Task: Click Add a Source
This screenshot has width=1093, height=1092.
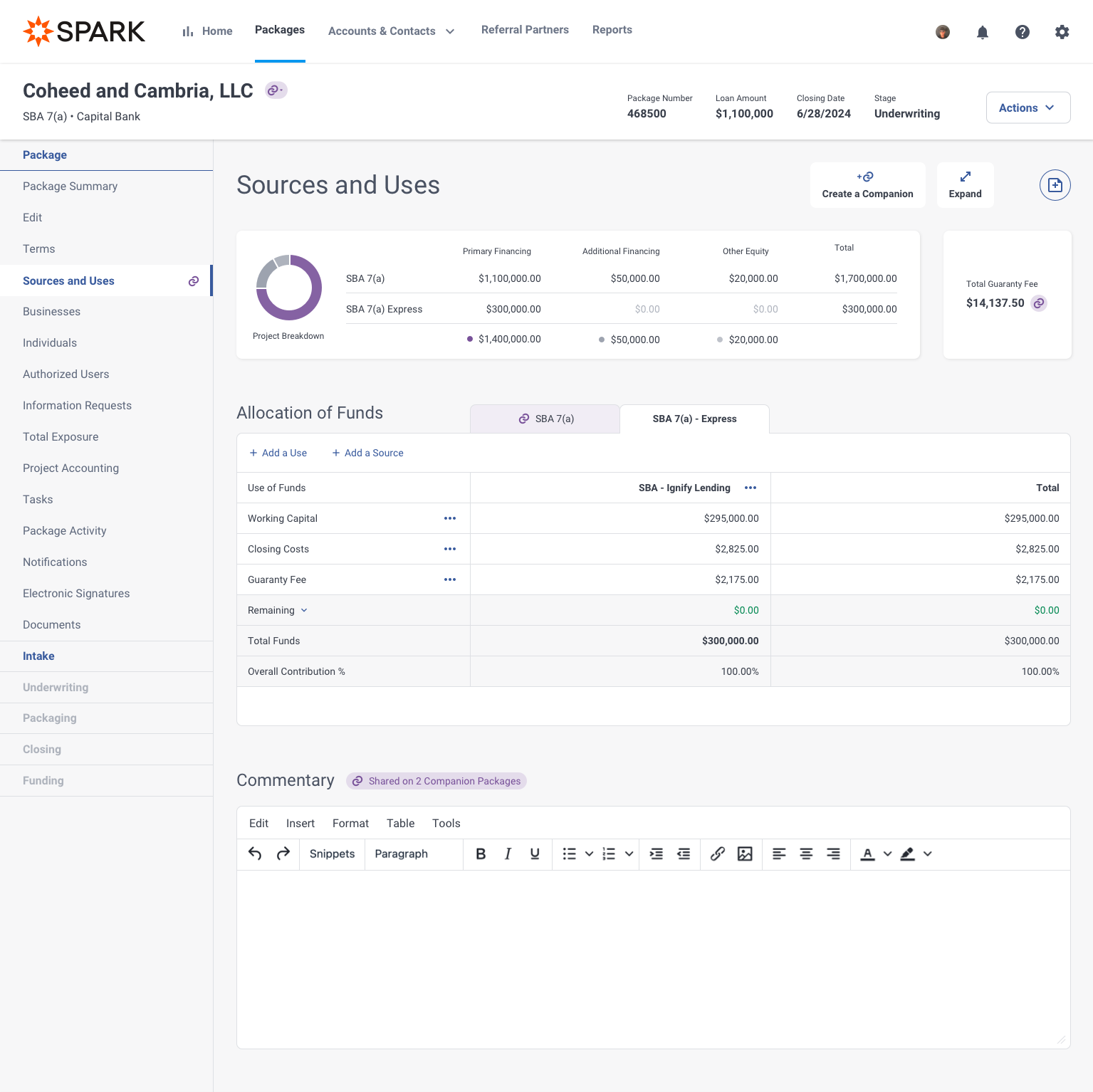Action: [x=367, y=453]
